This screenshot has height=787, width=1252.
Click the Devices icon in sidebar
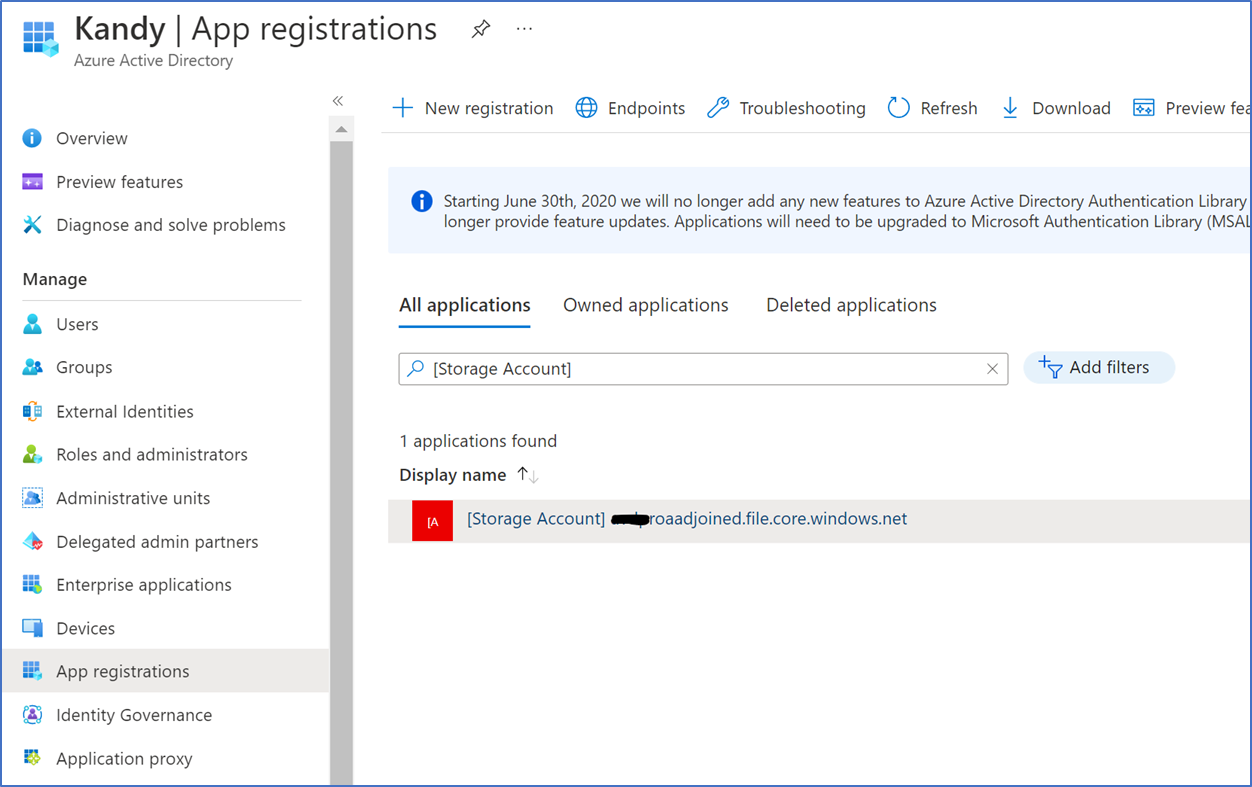(33, 628)
